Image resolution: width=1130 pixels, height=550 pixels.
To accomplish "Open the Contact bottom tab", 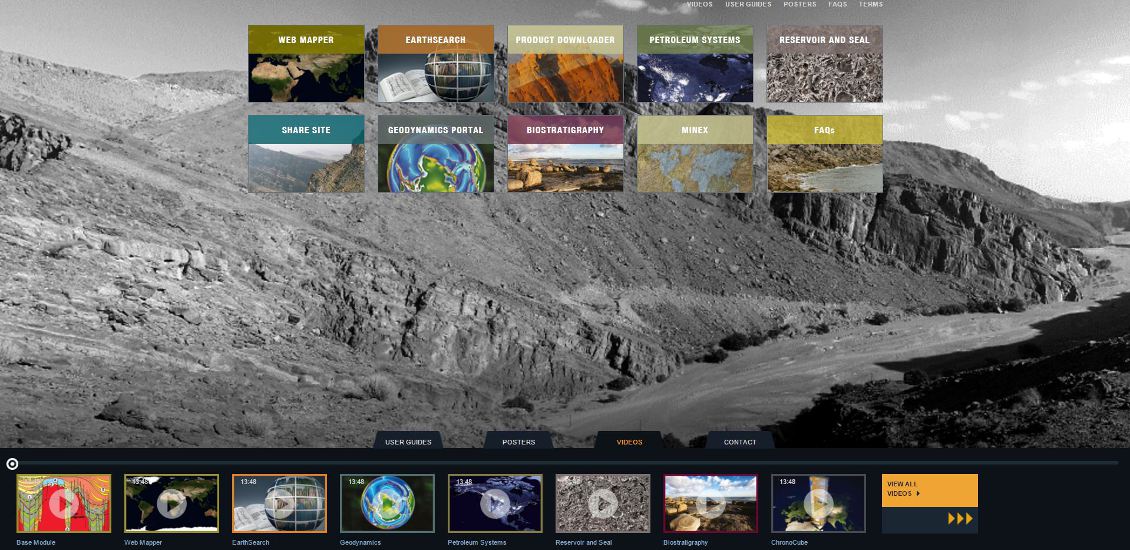I will [740, 441].
